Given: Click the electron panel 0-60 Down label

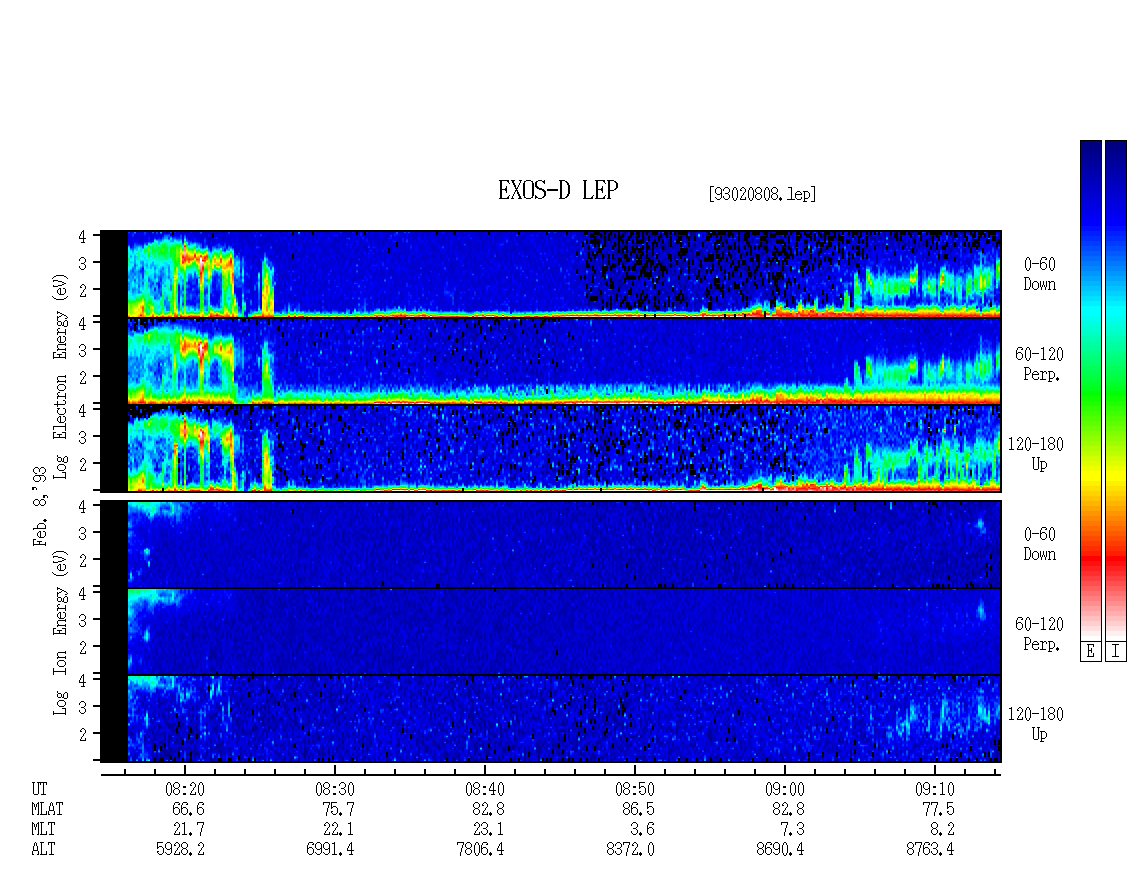Looking at the screenshot, I should pyautogui.click(x=1039, y=275).
